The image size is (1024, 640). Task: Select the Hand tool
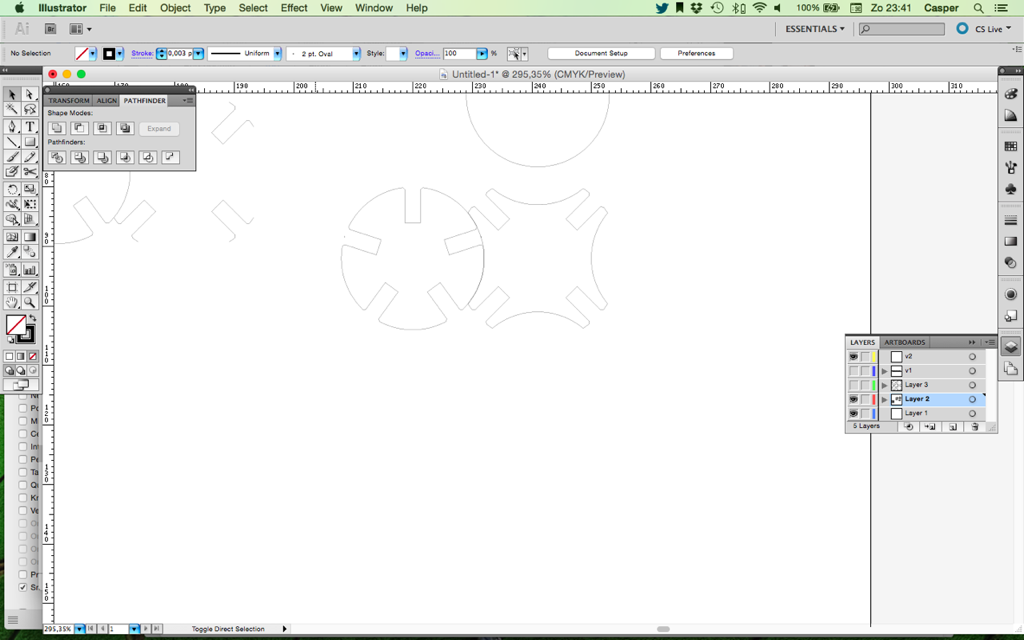coord(12,302)
